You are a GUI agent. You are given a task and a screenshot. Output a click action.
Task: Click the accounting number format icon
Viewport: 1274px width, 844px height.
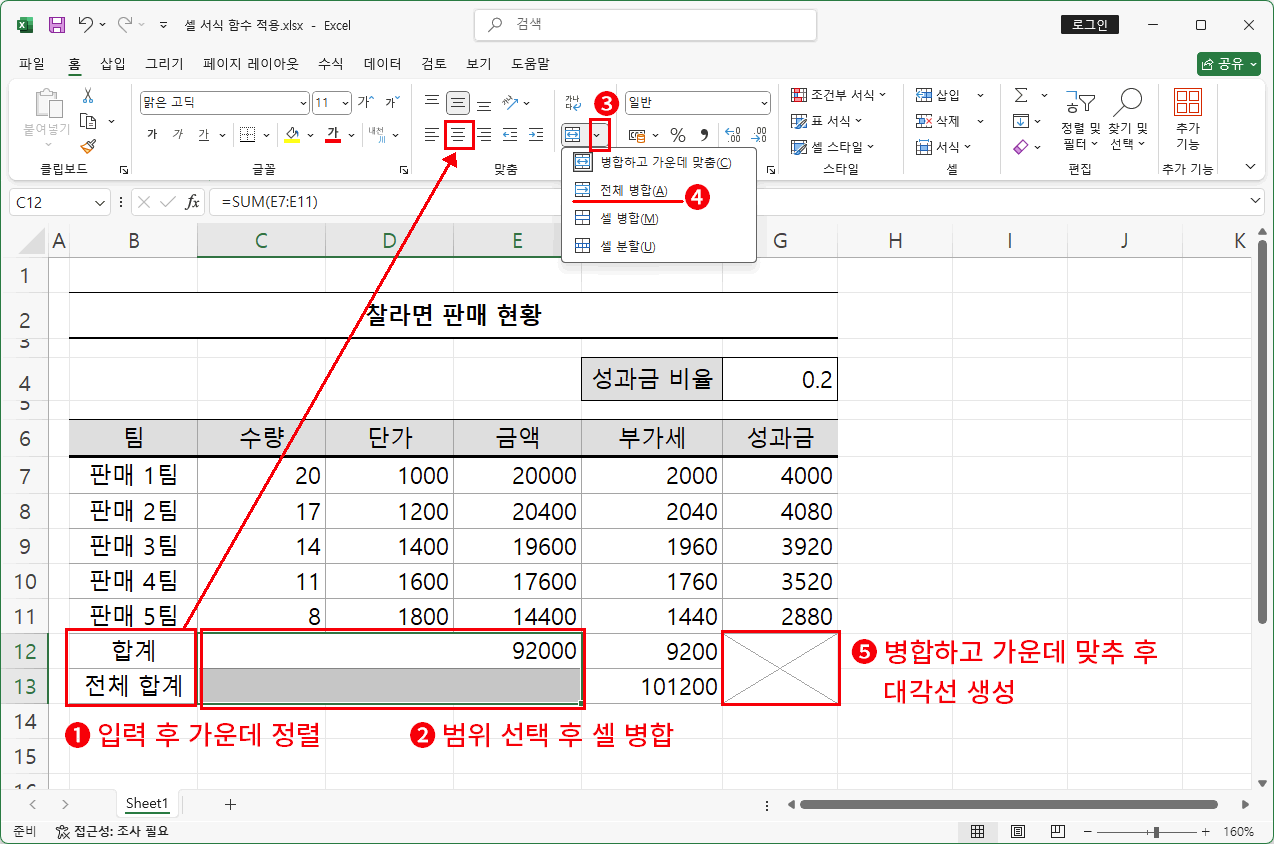coord(637,135)
